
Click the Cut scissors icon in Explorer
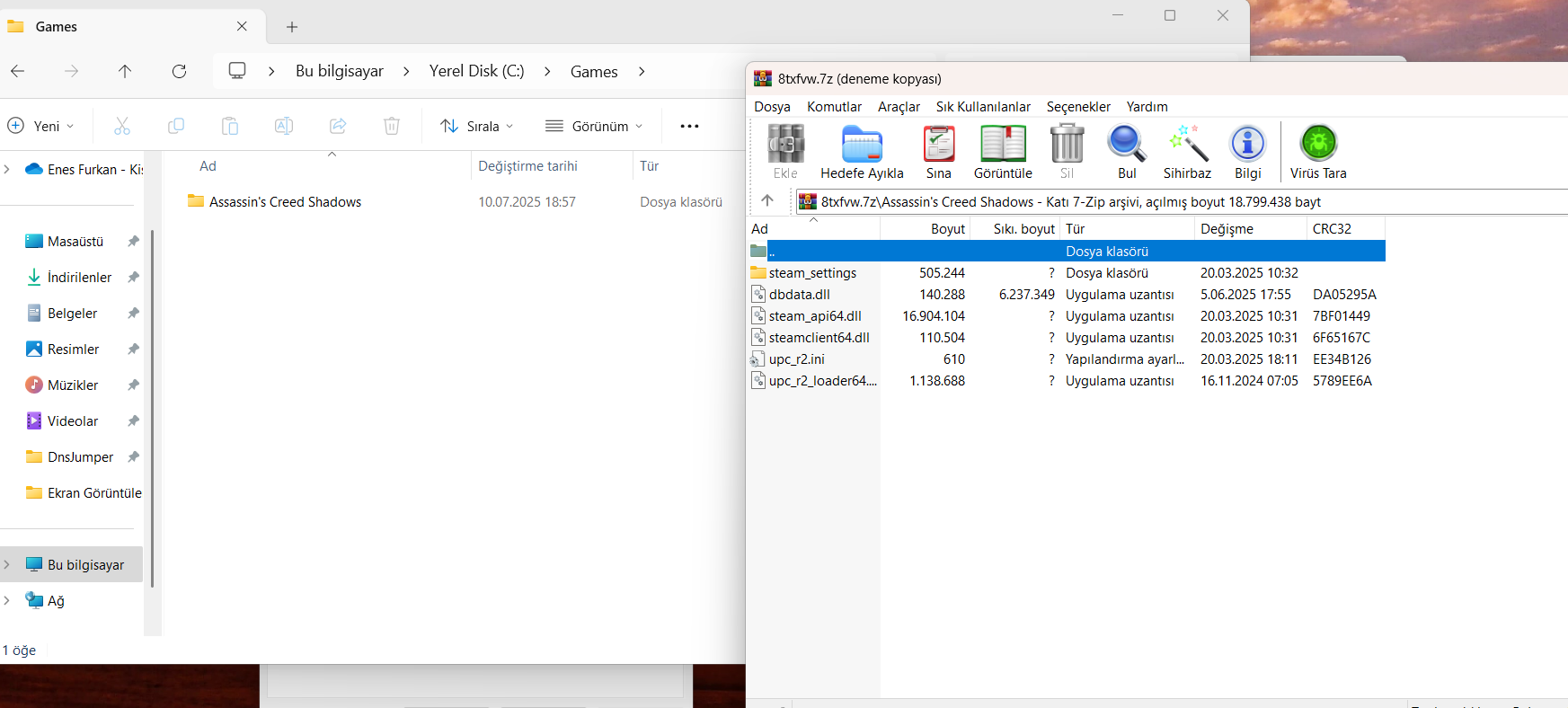coord(122,126)
